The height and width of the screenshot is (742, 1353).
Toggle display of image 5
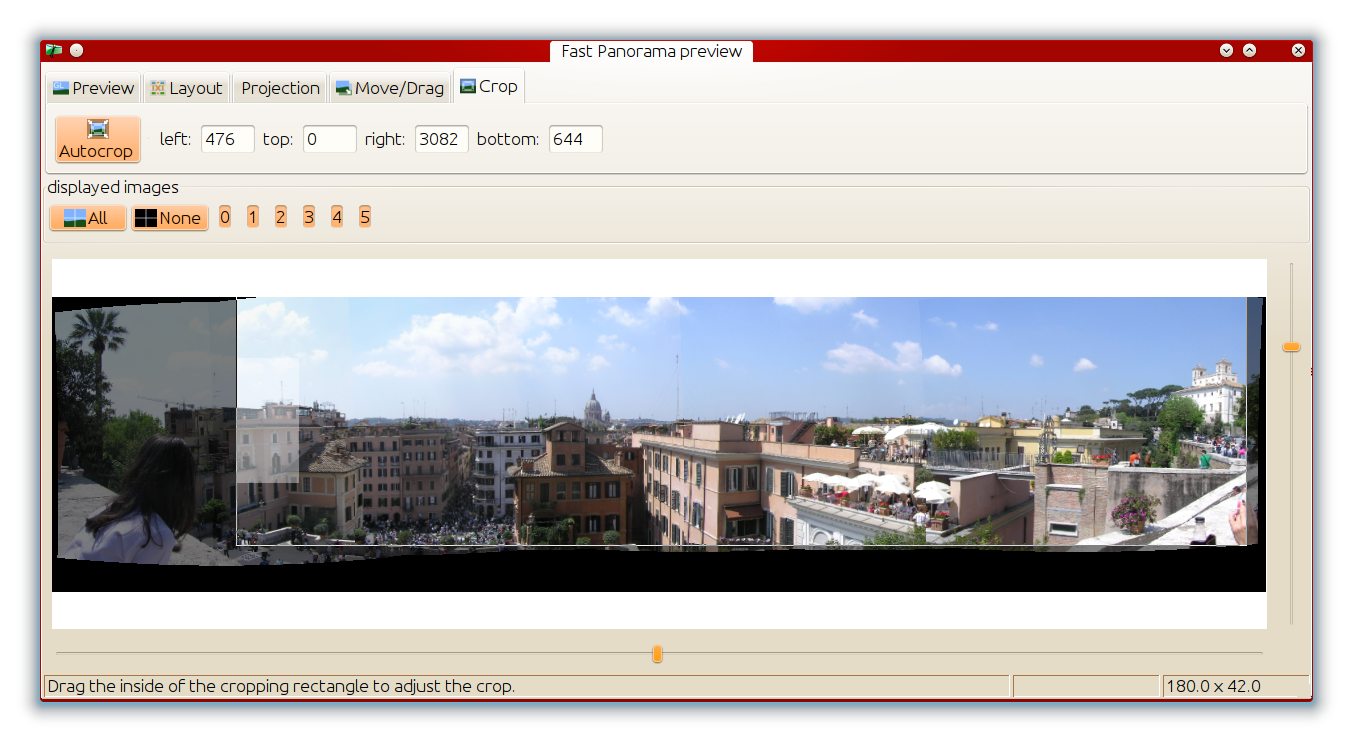(365, 217)
